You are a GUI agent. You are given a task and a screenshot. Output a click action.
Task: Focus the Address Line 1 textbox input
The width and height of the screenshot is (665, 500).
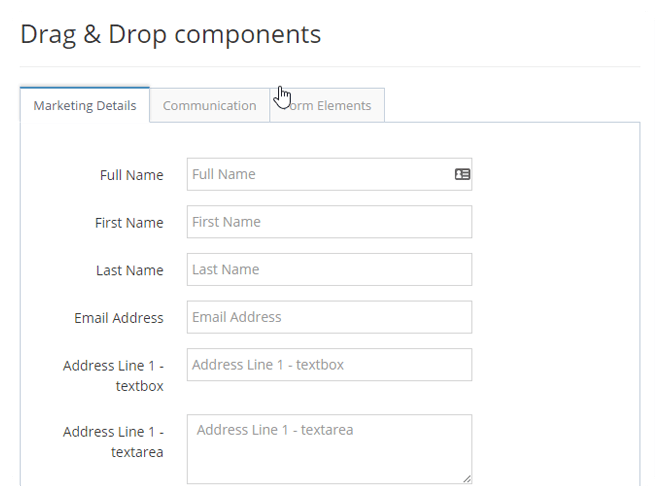point(330,365)
